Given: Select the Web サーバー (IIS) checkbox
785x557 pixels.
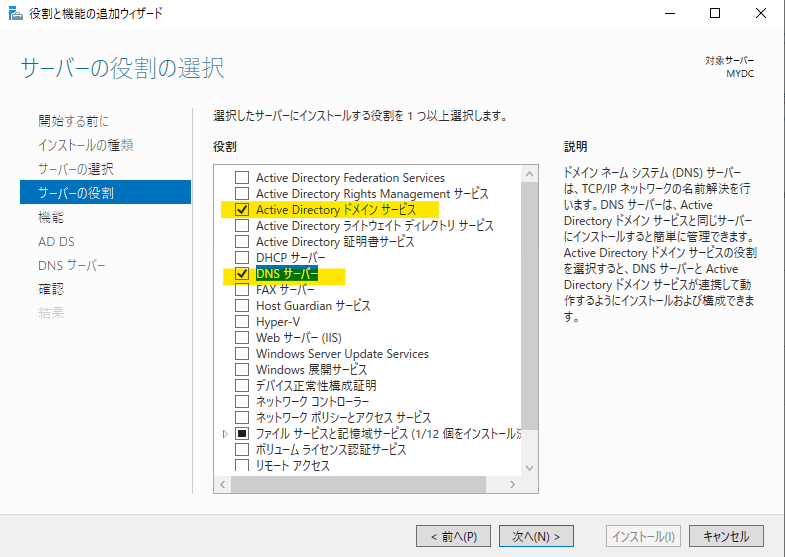Looking at the screenshot, I should point(241,338).
